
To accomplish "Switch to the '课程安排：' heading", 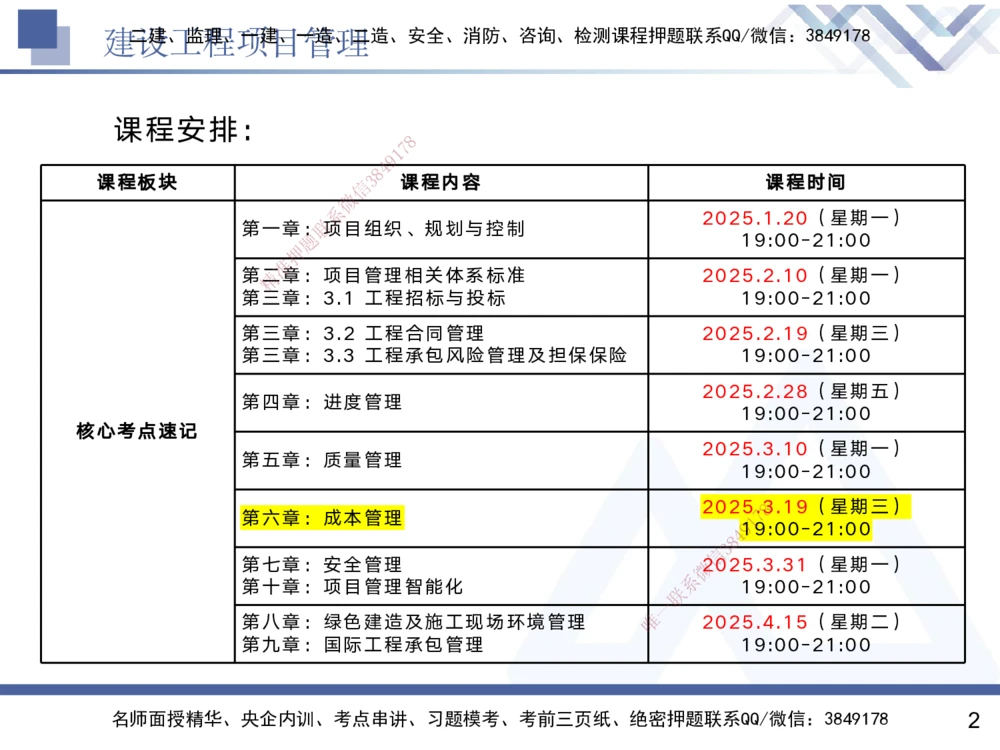I will (178, 128).
